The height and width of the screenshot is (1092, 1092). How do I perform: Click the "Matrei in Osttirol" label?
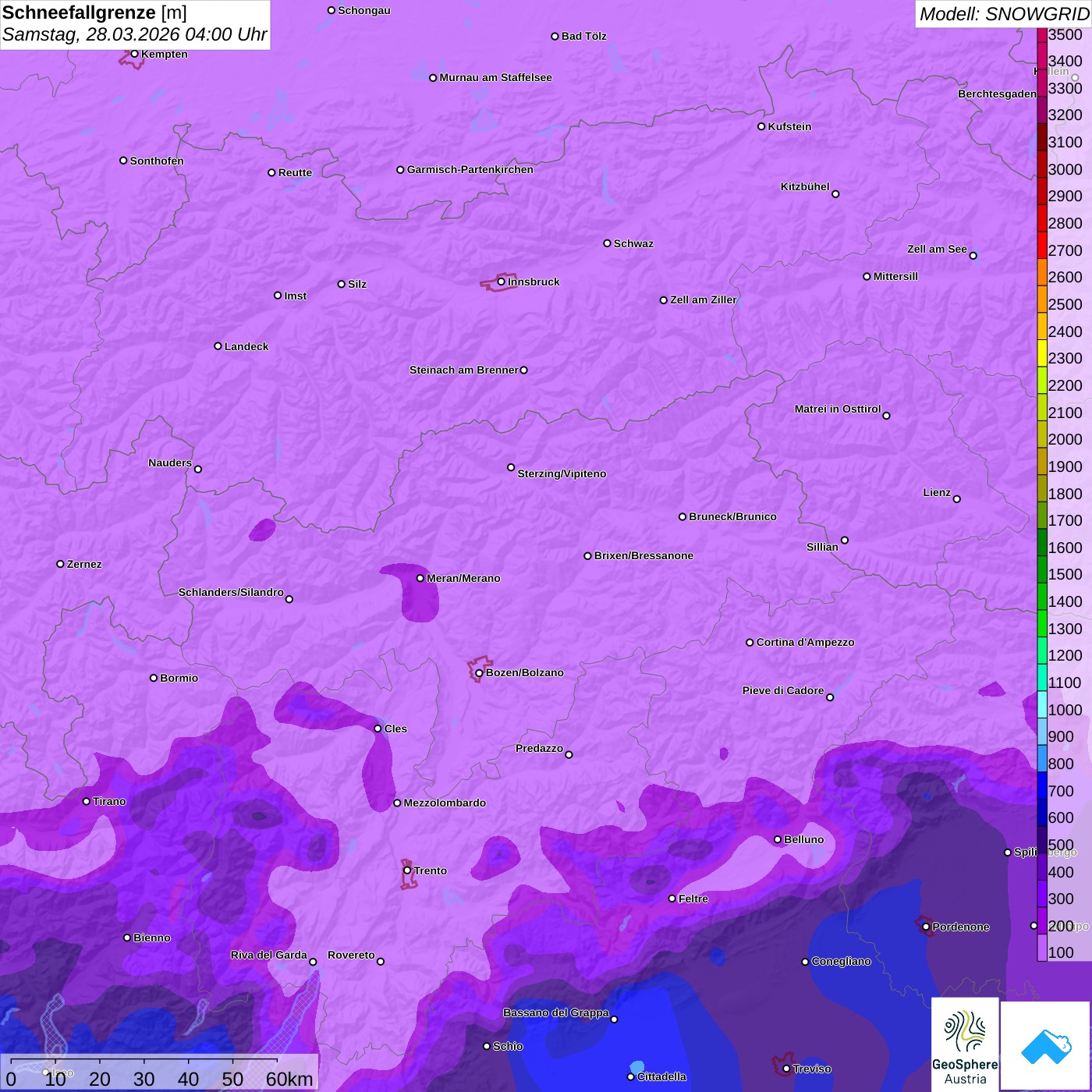tap(838, 409)
